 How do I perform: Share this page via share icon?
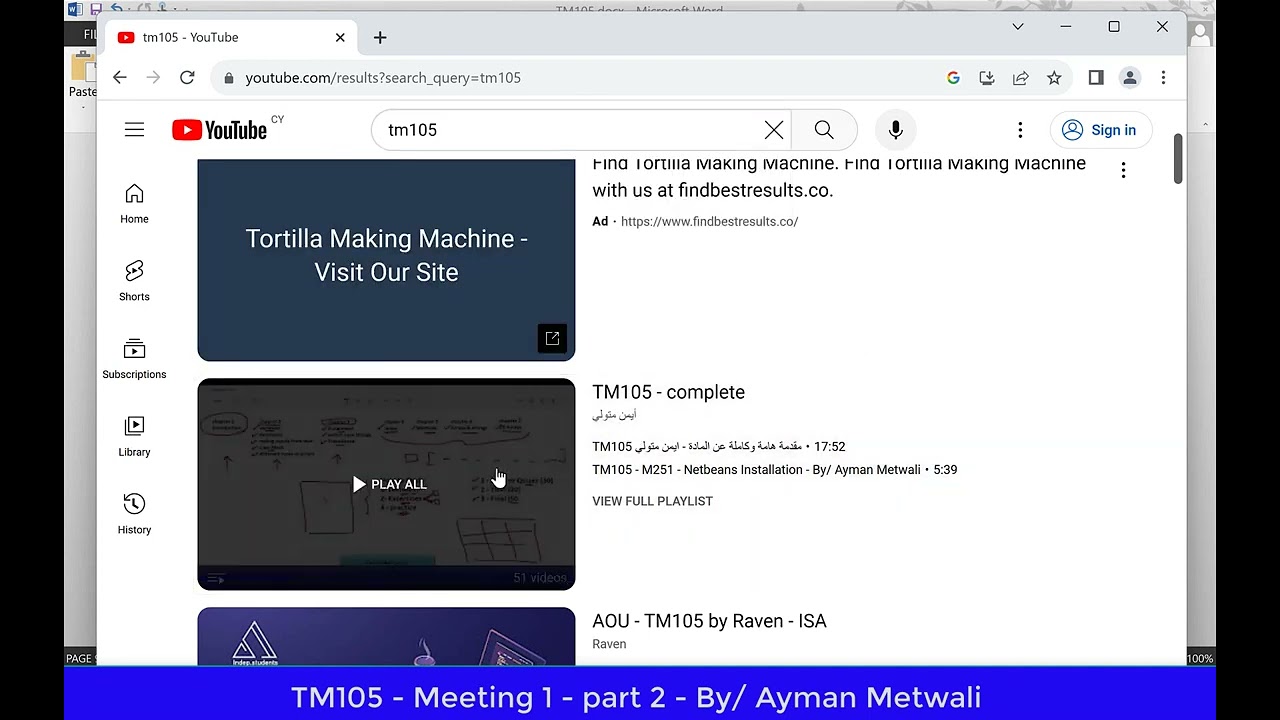[1020, 78]
